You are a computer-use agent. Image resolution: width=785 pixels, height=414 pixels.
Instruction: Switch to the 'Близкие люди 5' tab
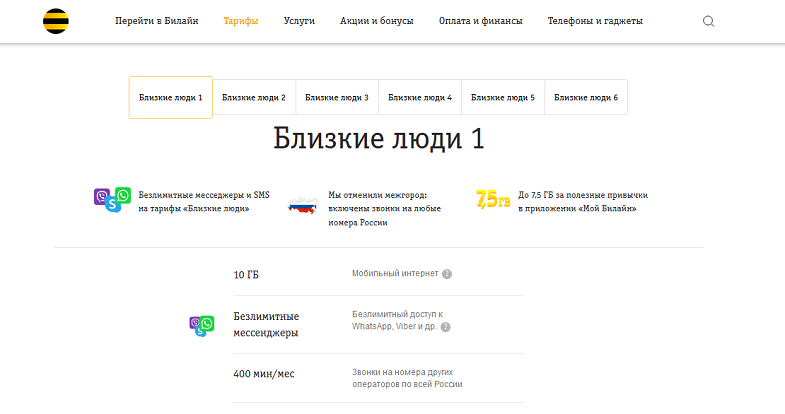(503, 98)
